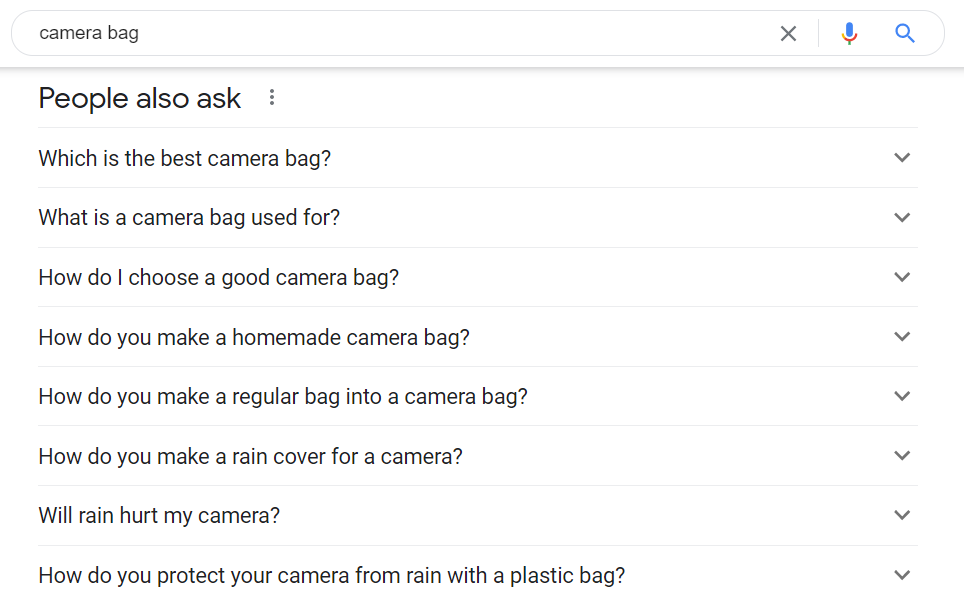Screen dimensions: 964x603
Task: Expand chevron for regular bag into camera bag
Action: pyautogui.click(x=902, y=396)
